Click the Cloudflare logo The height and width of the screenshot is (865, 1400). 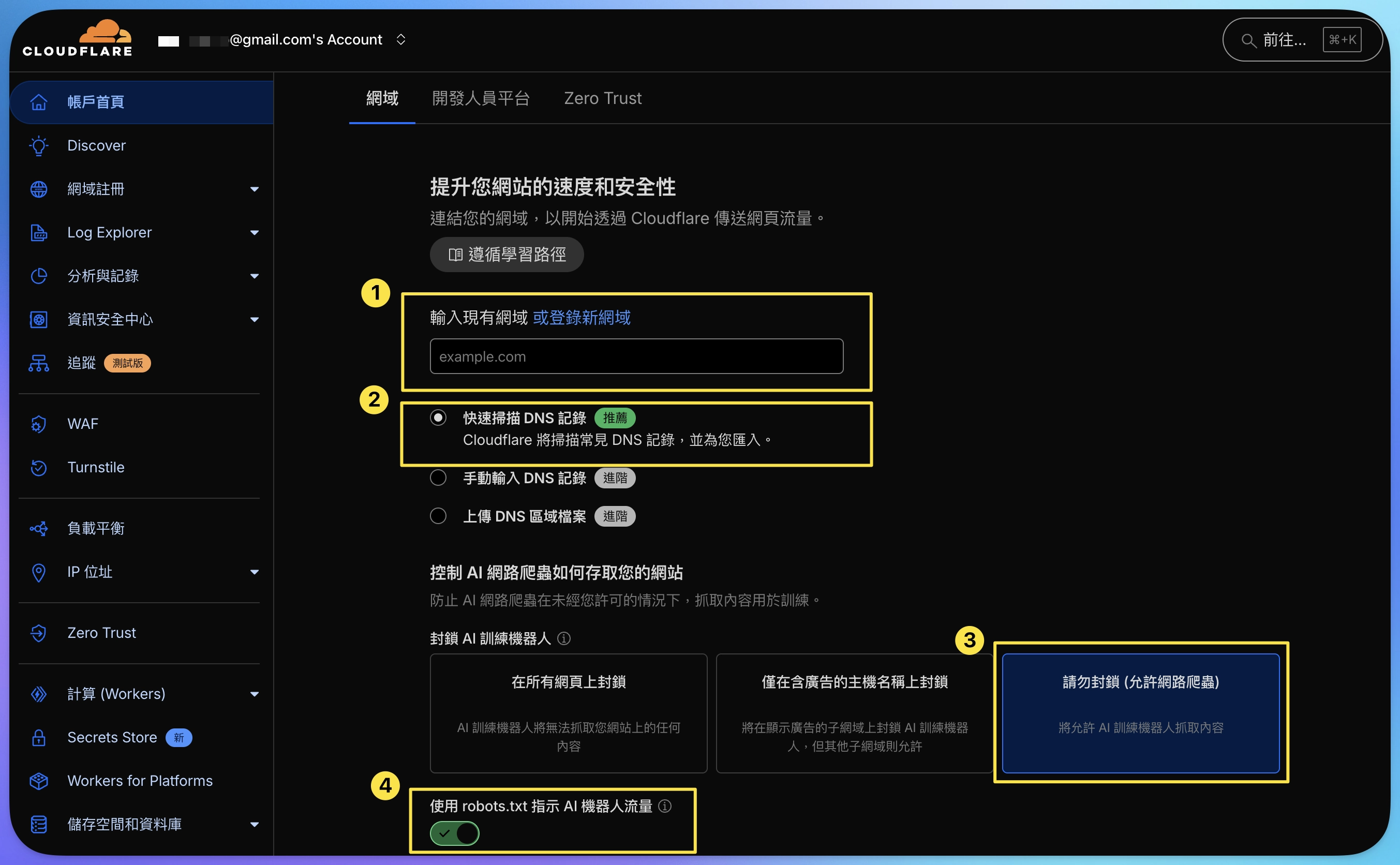tap(78, 39)
